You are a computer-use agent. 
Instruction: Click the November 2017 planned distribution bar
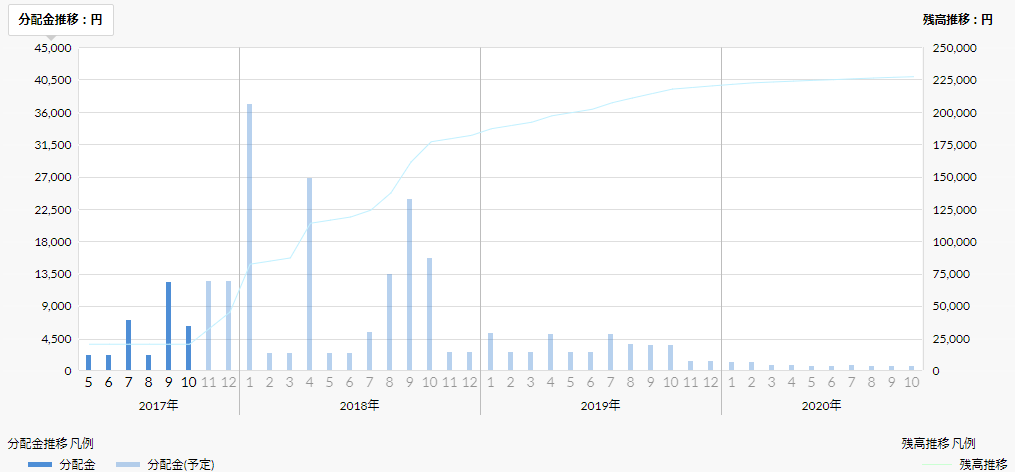(x=208, y=326)
